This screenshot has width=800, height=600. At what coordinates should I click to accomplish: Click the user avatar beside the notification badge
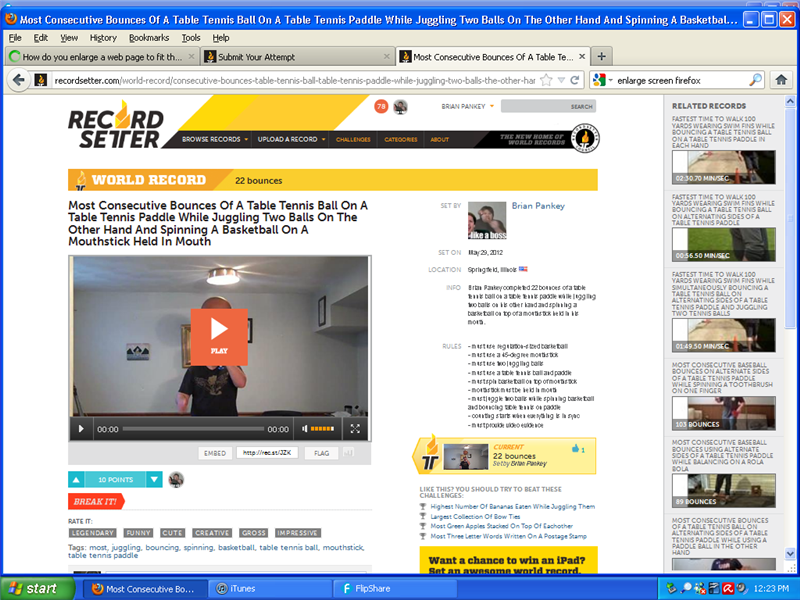[401, 107]
